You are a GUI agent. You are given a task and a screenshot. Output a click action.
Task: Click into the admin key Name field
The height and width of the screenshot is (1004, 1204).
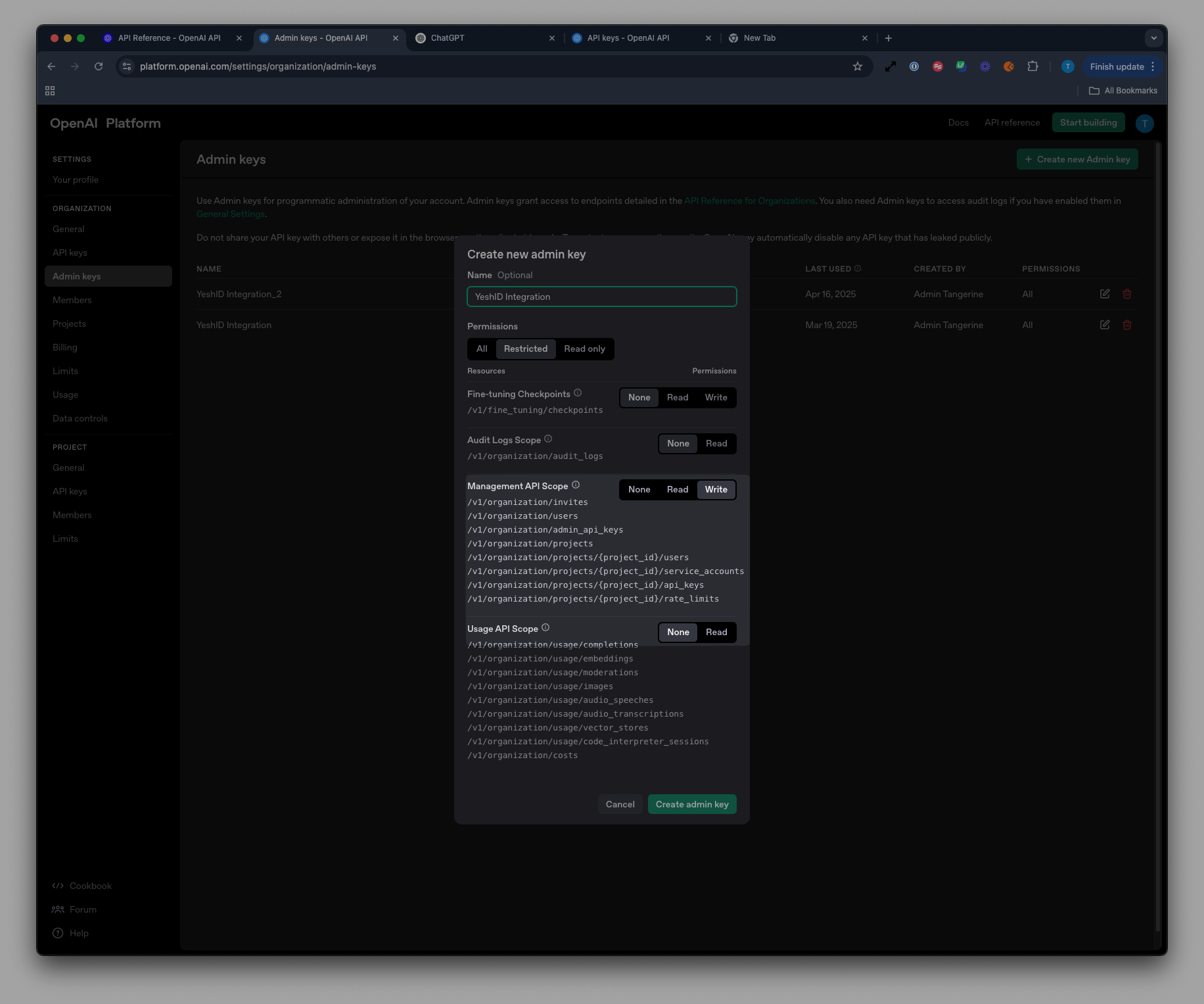point(602,297)
